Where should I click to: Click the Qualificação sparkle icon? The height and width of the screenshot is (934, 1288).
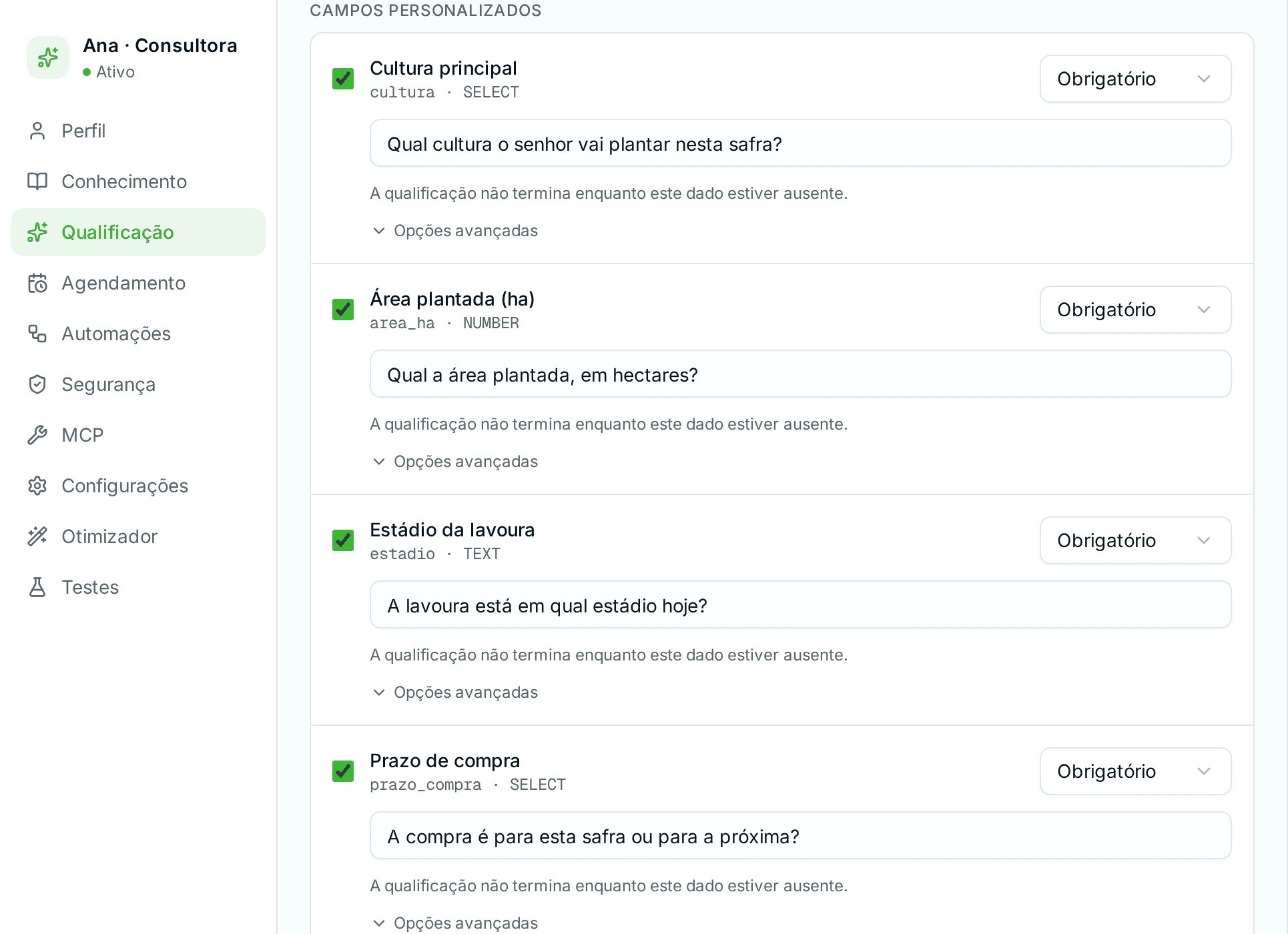(37, 232)
